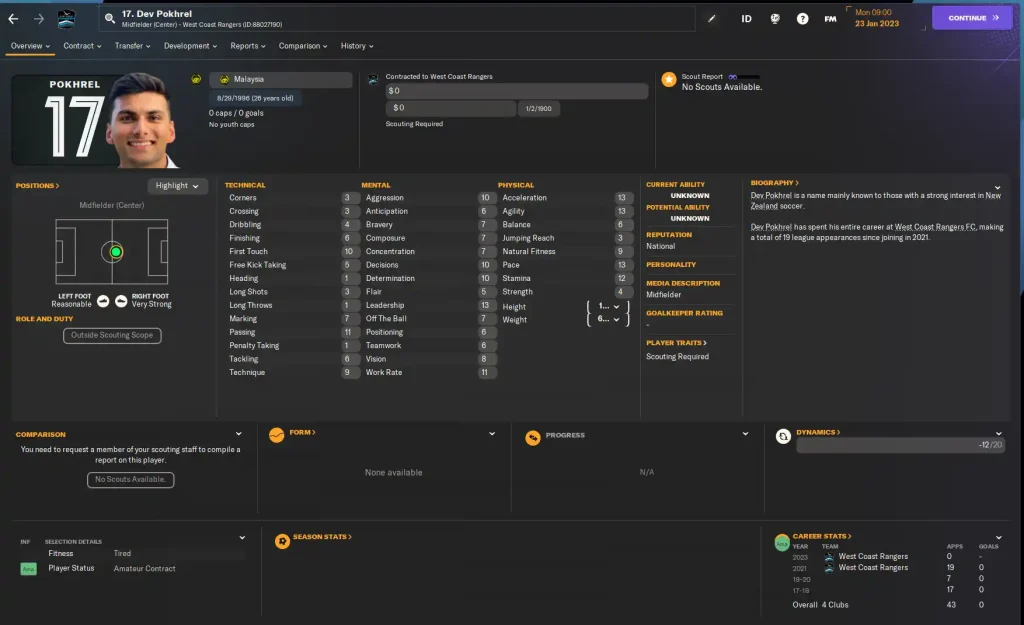1024x625 pixels.
Task: Click the Form panel orange icon
Action: [x=276, y=435]
